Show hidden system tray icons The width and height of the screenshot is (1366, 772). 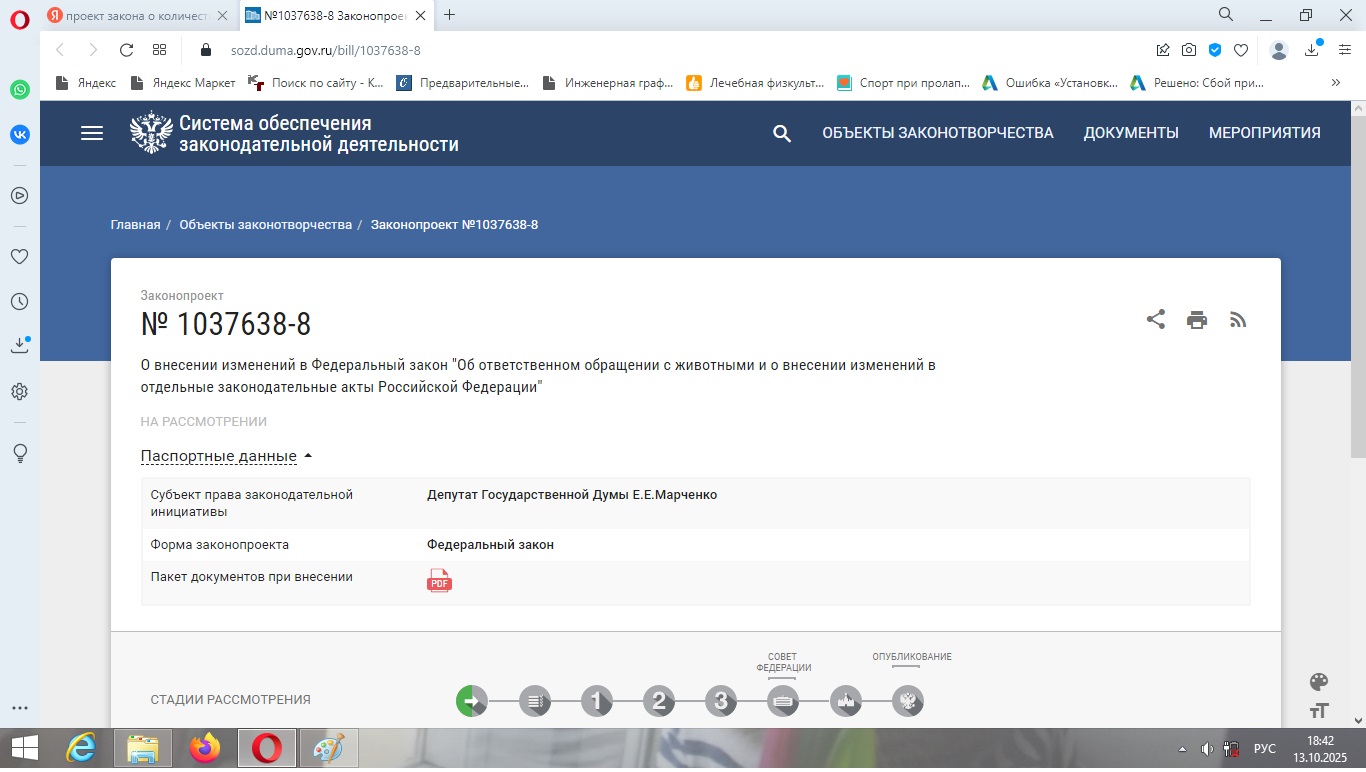click(1184, 748)
